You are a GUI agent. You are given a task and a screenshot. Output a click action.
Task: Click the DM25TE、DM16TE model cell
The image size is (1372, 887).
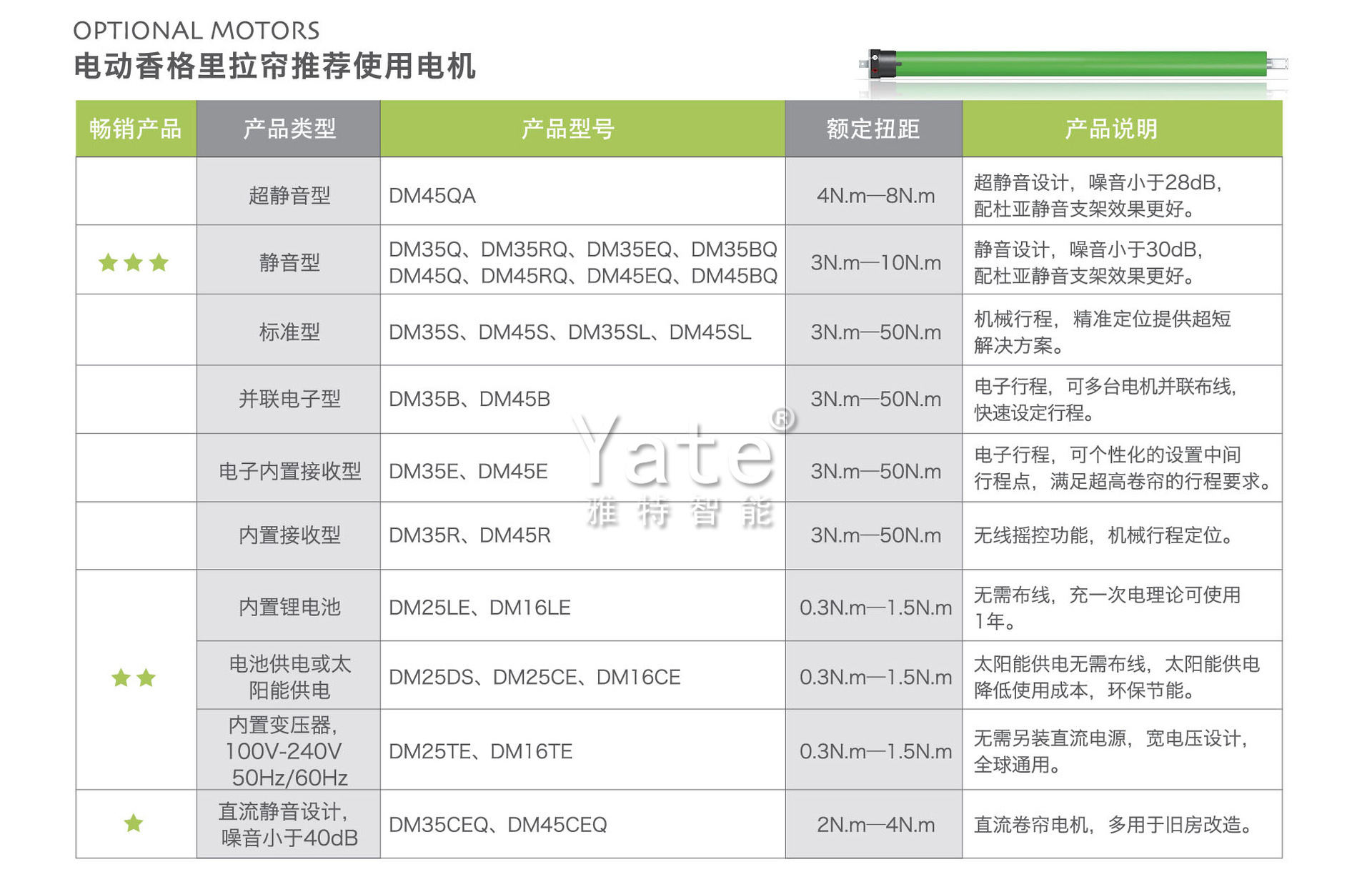[582, 750]
